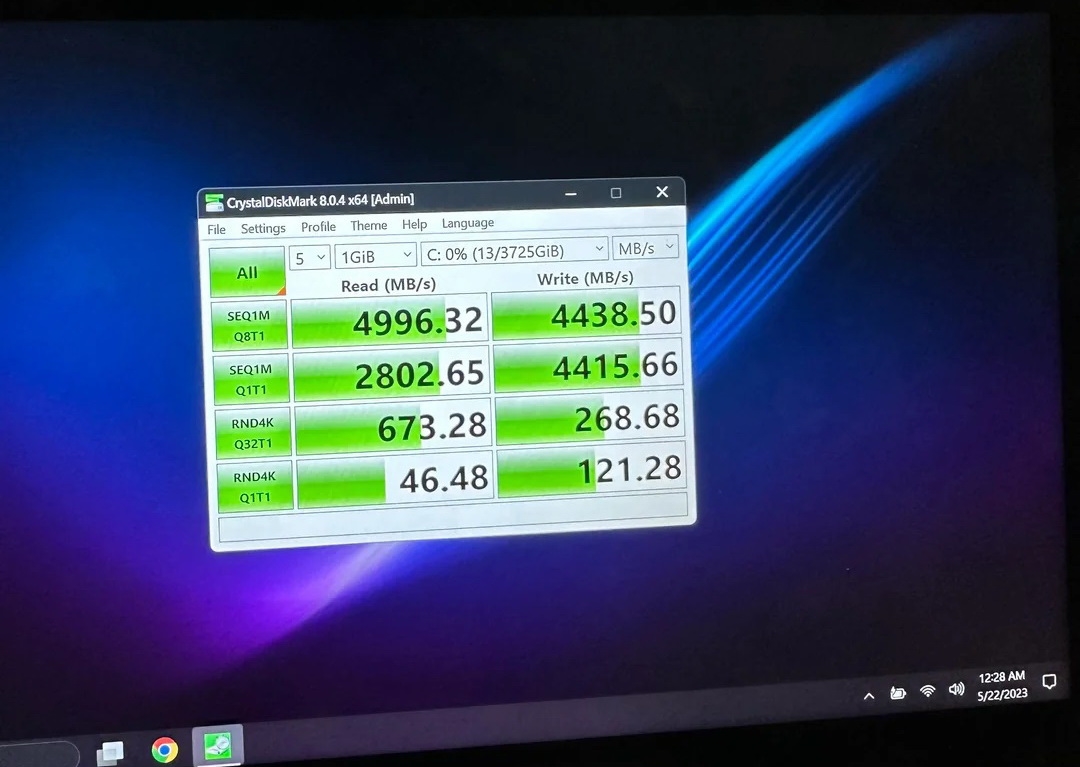This screenshot has height=767, width=1080.
Task: Check the battery status icon
Action: click(x=898, y=693)
